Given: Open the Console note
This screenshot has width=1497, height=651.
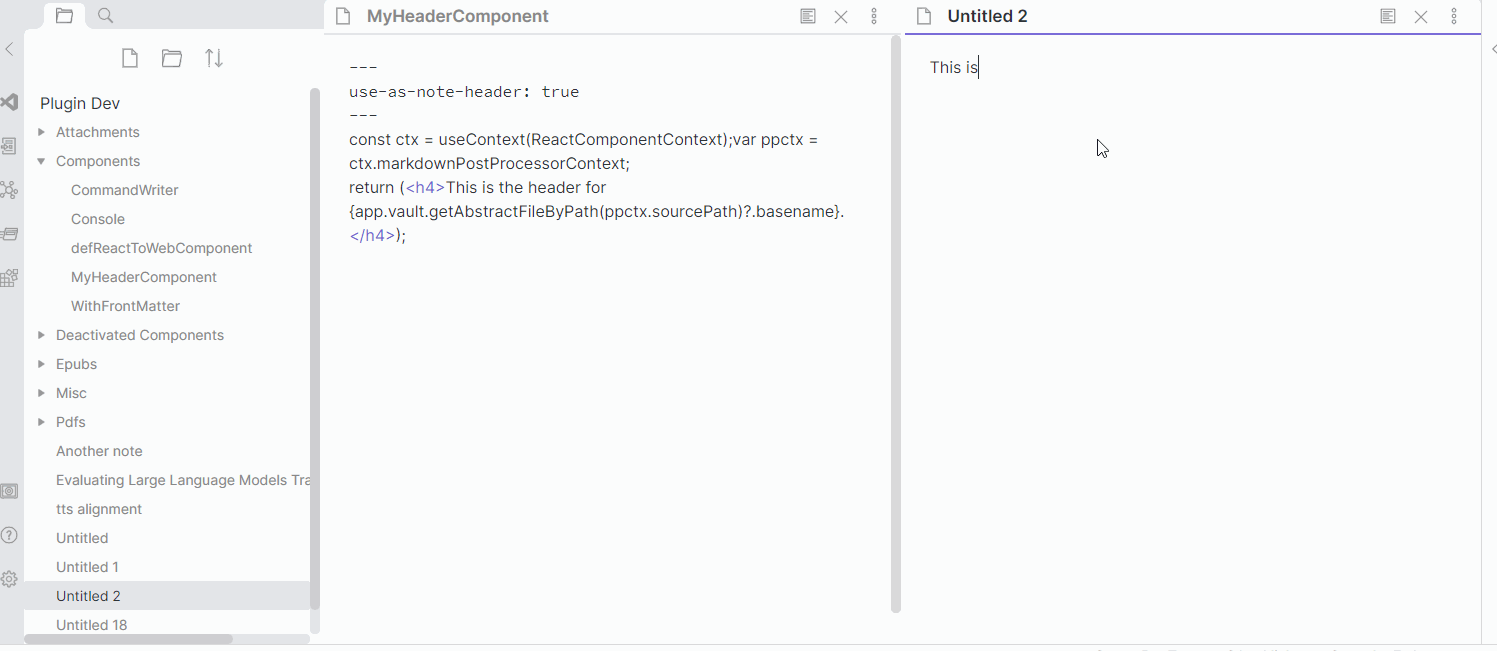Looking at the screenshot, I should pyautogui.click(x=96, y=218).
